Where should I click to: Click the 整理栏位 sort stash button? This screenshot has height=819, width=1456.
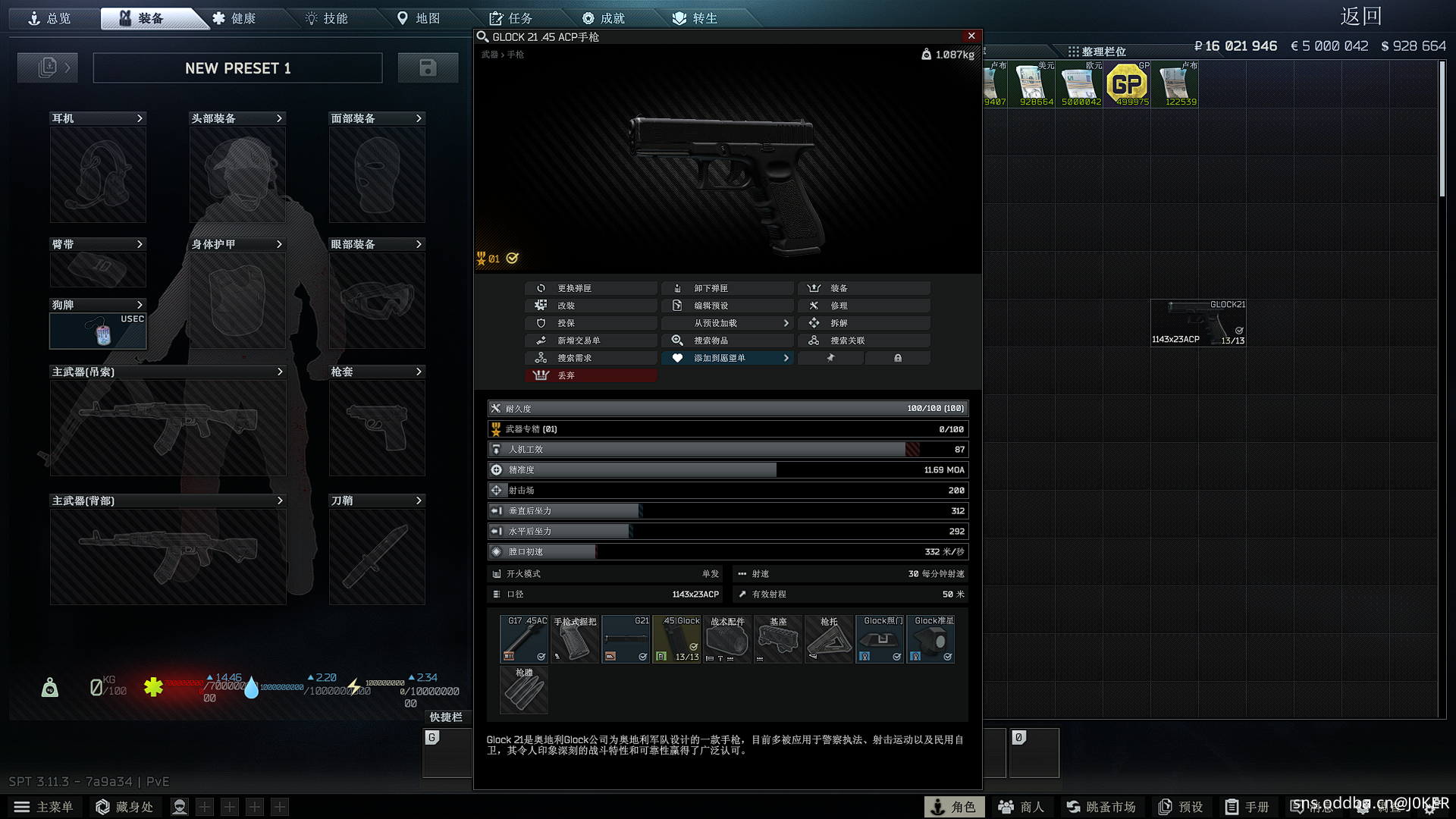pyautogui.click(x=1097, y=52)
